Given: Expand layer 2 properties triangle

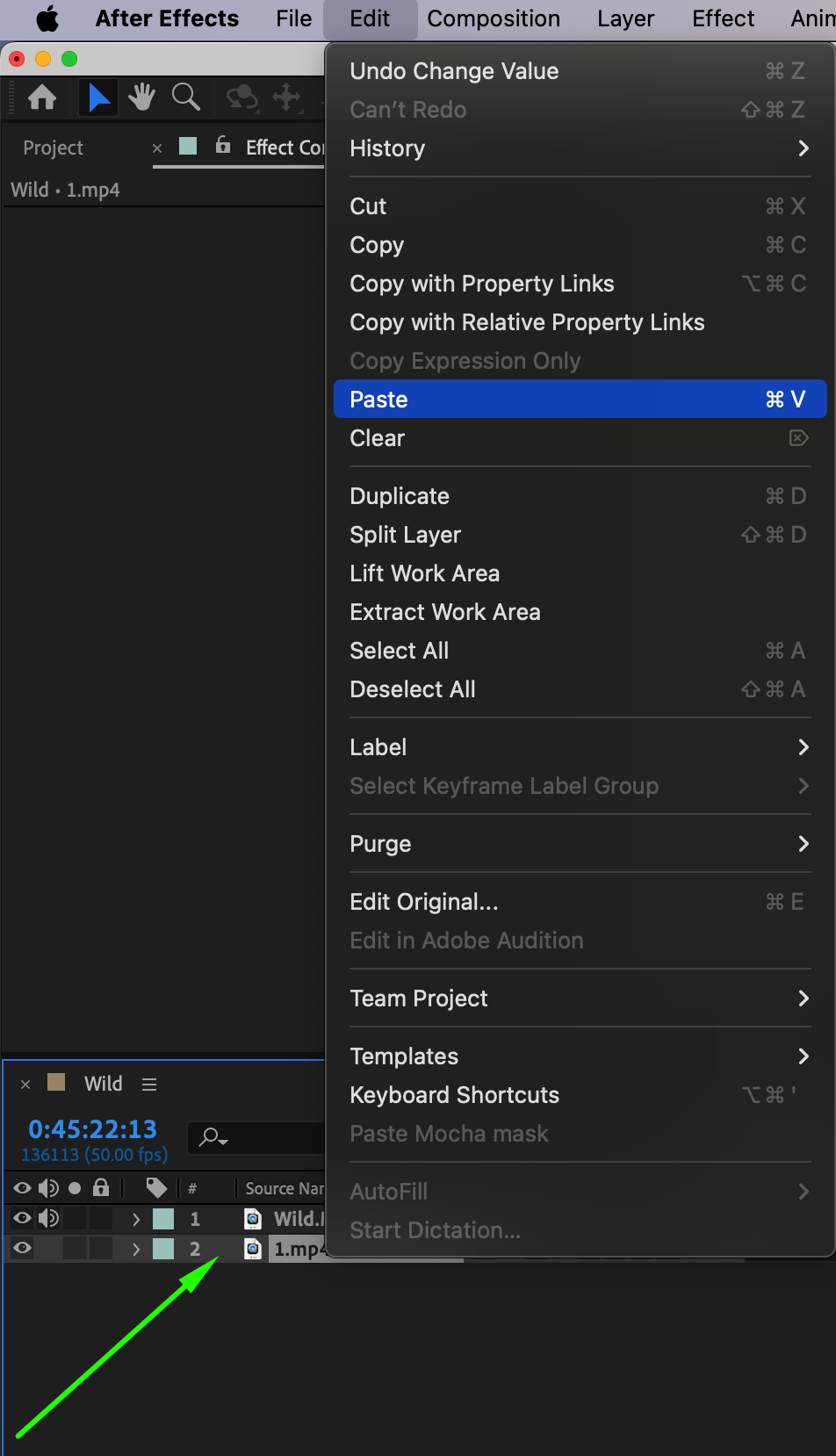Looking at the screenshot, I should 135,1249.
